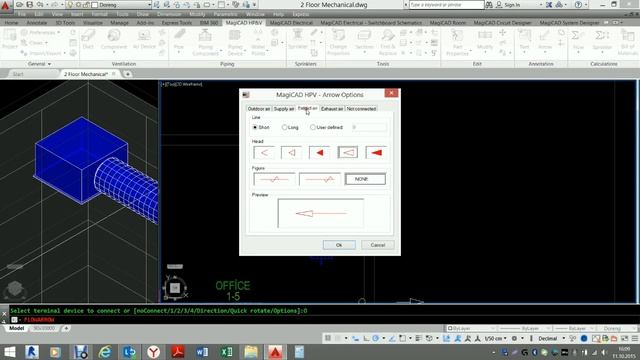Switch to the Start drawing tab
The height and width of the screenshot is (360, 640).
pyautogui.click(x=18, y=74)
